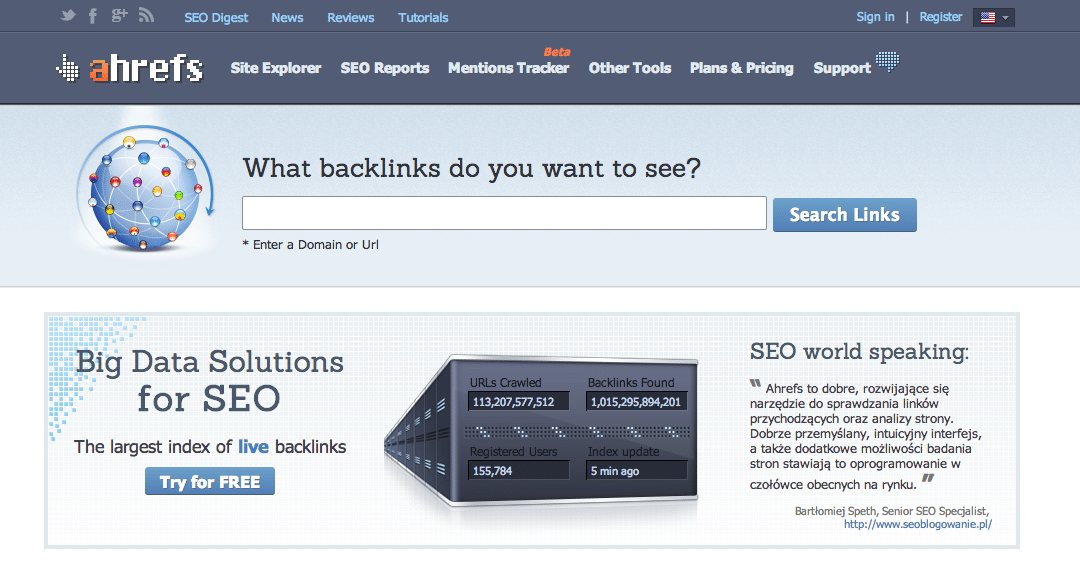Open the seoblogowanie.pl testimonial link
1080x584 pixels.
917,524
